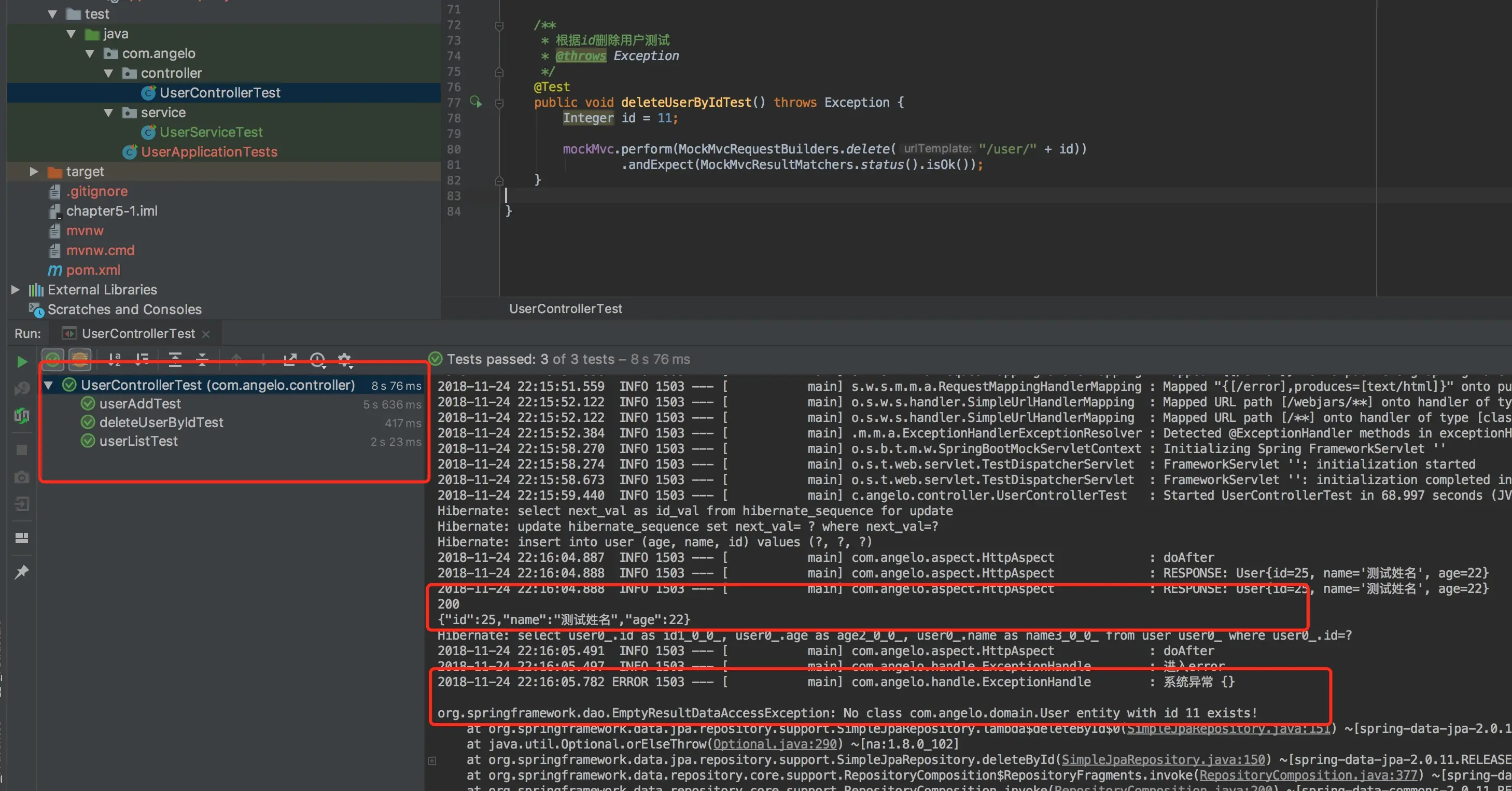The height and width of the screenshot is (791, 1512).
Task: Open test history clock icon
Action: pyautogui.click(x=317, y=359)
